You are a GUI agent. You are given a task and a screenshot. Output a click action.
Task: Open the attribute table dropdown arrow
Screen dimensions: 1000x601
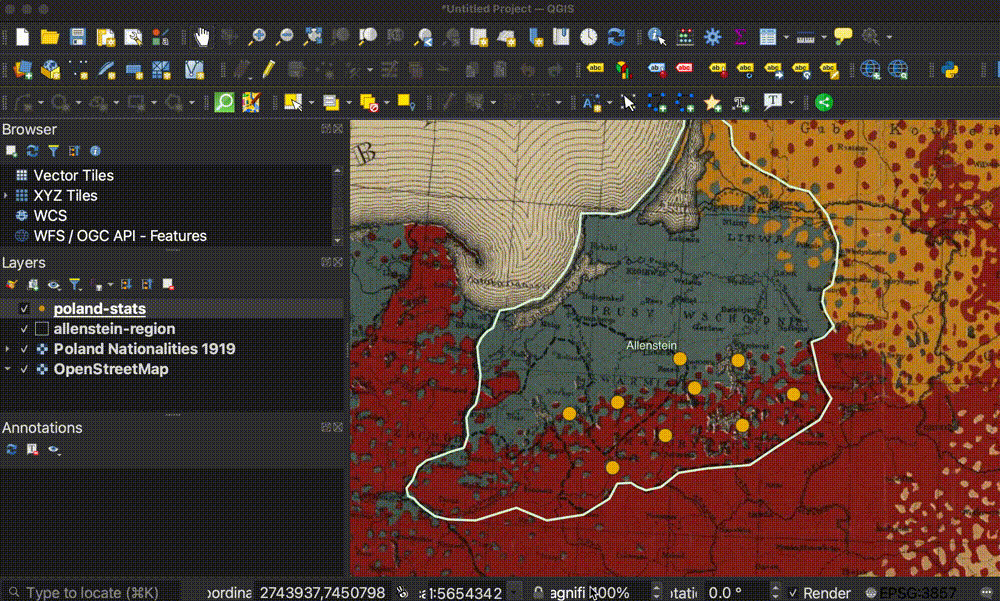786,38
